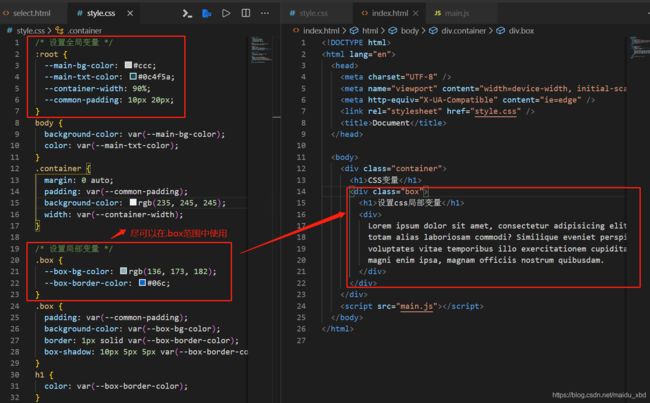Open color picker for rgb(235, 245, 245) swatch
This screenshot has width=650, height=403.
tap(133, 202)
